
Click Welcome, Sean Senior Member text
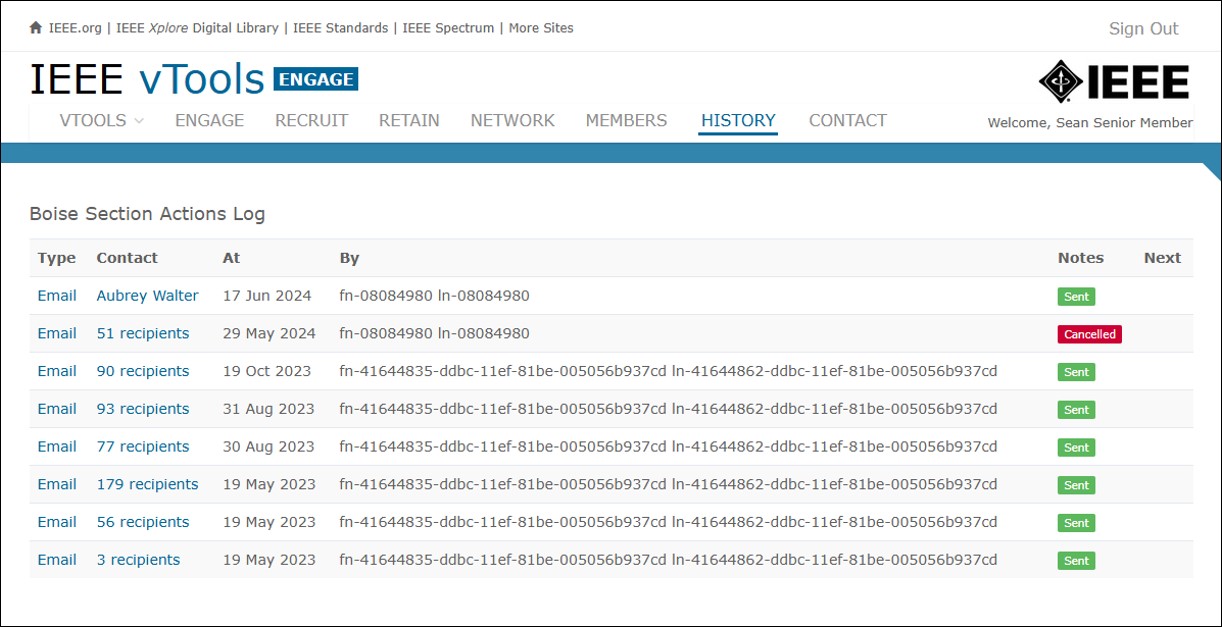click(x=1090, y=123)
